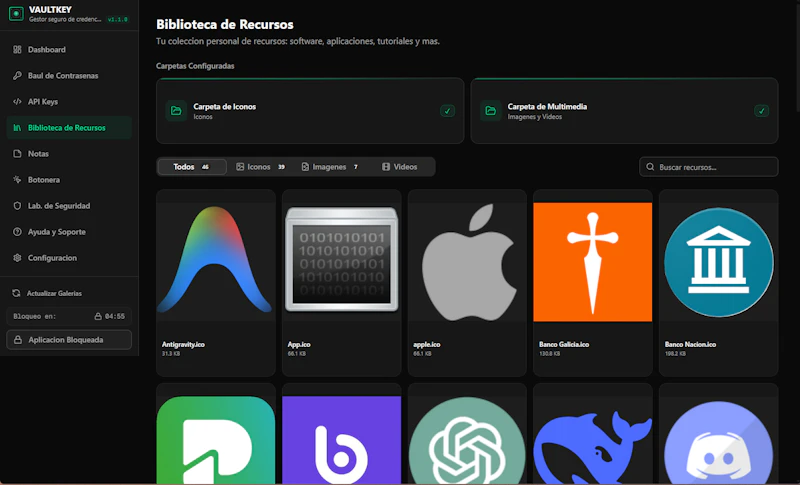This screenshot has height=485, width=800.
Task: Toggle the Carpeta de Multimedia checkmark
Action: pos(762,111)
